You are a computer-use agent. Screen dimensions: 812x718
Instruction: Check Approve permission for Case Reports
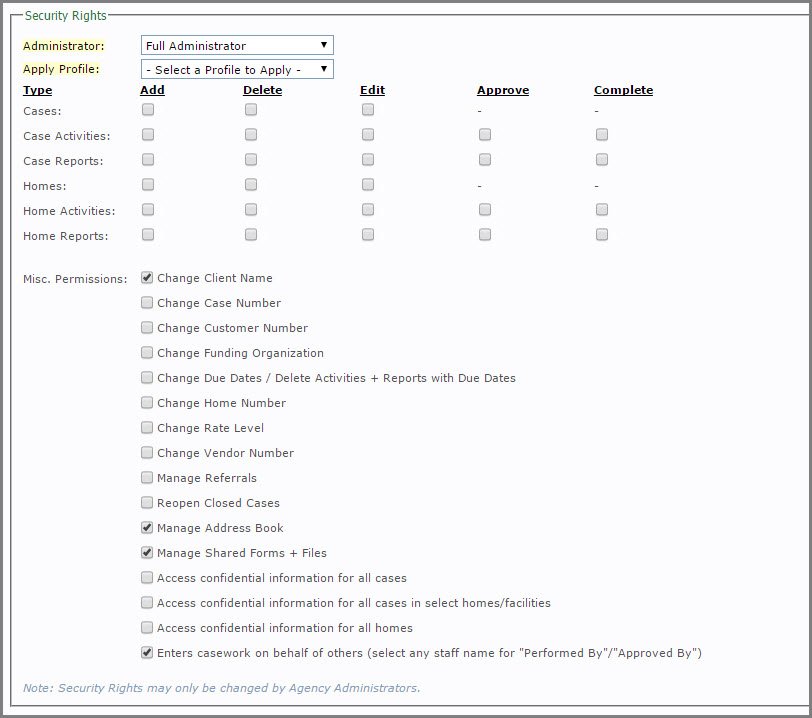485,160
